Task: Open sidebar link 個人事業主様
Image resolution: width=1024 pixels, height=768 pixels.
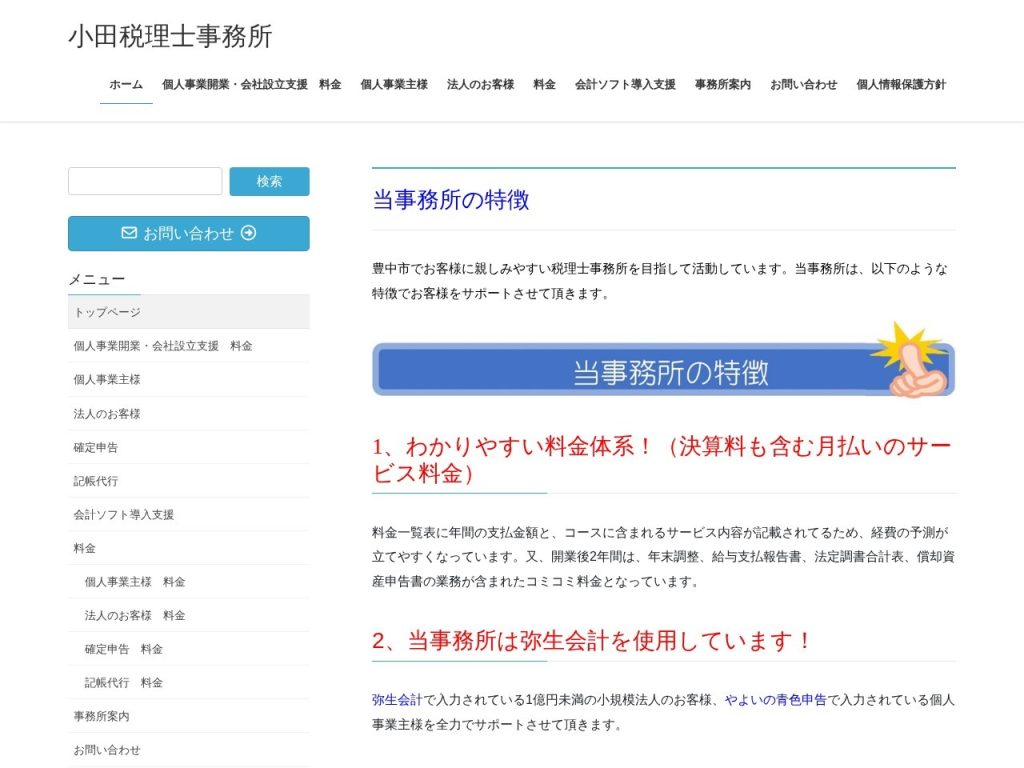Action: [x=189, y=379]
